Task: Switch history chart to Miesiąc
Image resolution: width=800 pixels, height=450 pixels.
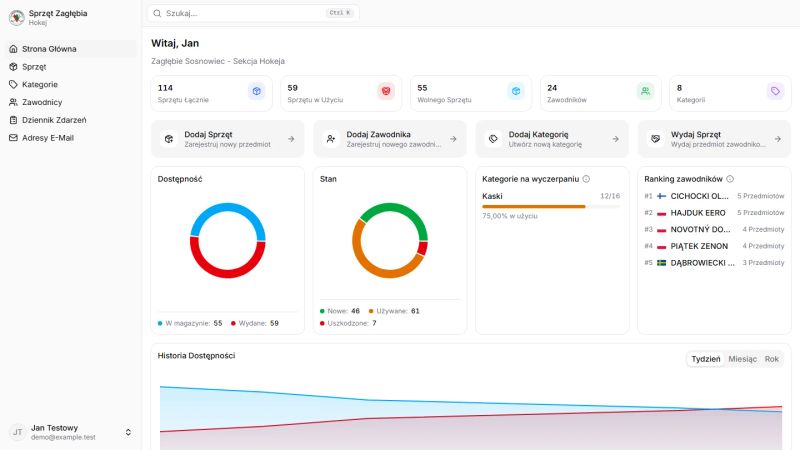Action: click(742, 359)
